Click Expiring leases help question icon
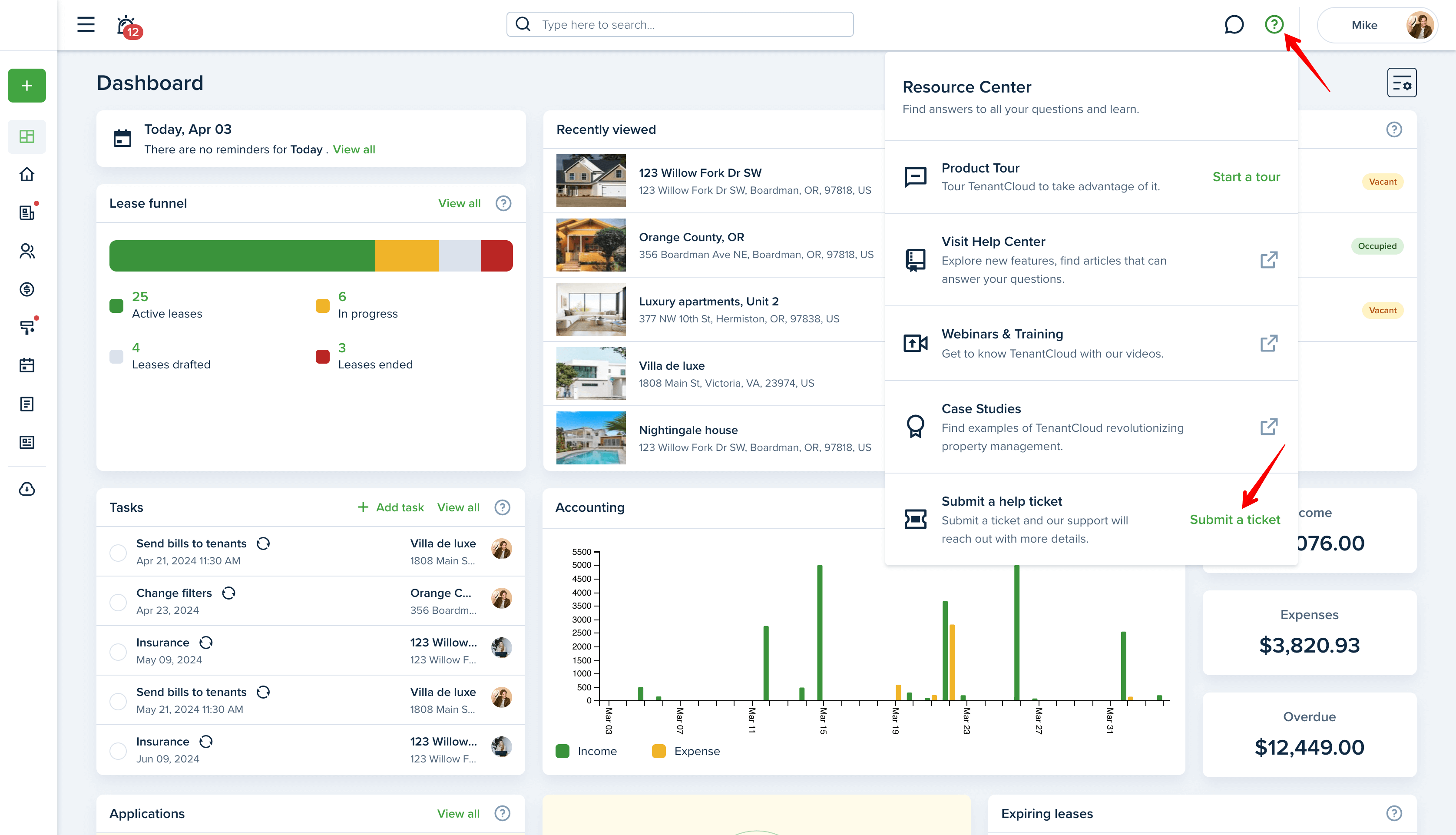Image resolution: width=1456 pixels, height=835 pixels. tap(1394, 813)
